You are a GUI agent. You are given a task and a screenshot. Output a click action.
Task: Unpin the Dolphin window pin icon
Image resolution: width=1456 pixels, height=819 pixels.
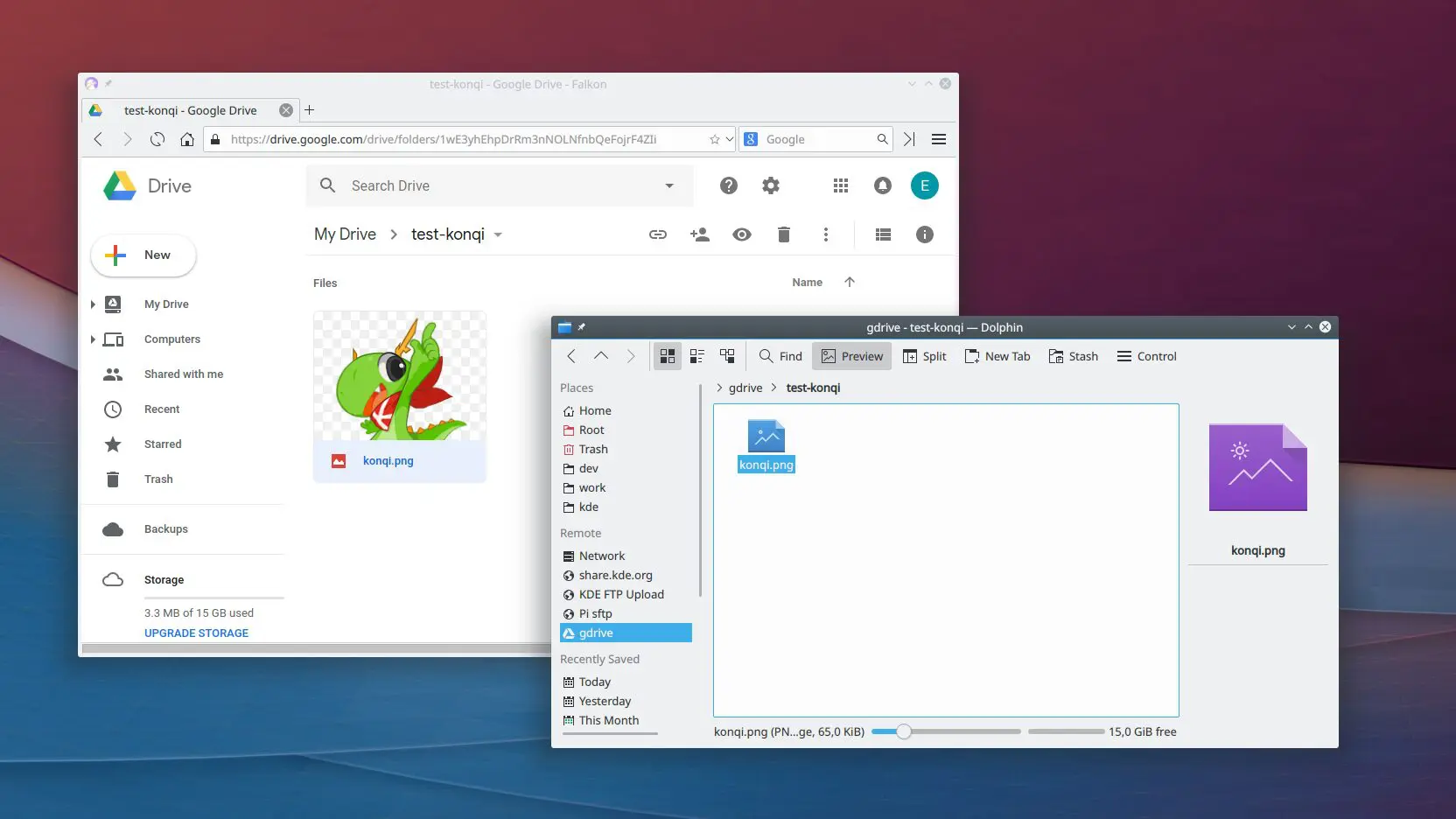pyautogui.click(x=583, y=327)
